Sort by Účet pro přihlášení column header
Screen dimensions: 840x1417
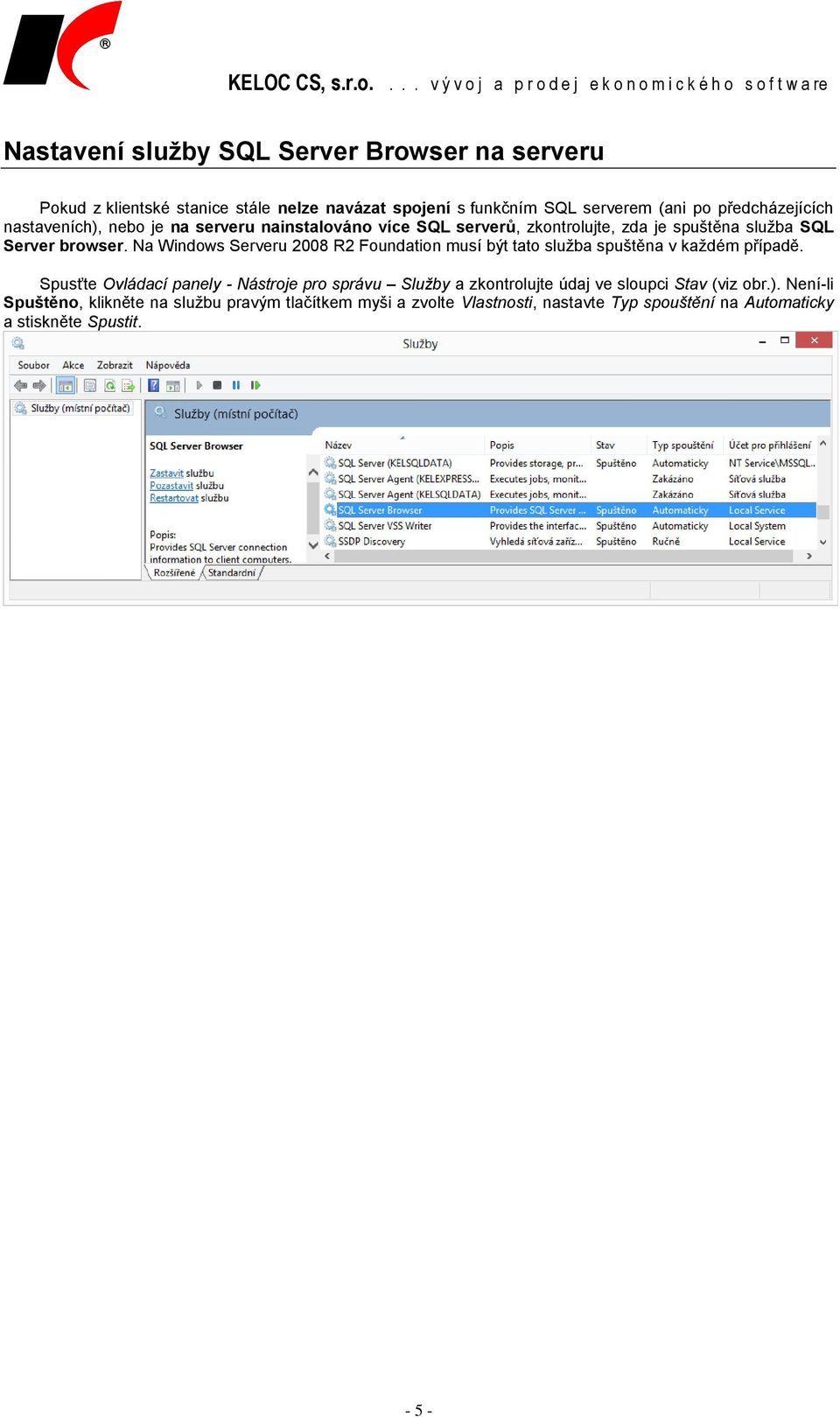pyautogui.click(x=770, y=445)
